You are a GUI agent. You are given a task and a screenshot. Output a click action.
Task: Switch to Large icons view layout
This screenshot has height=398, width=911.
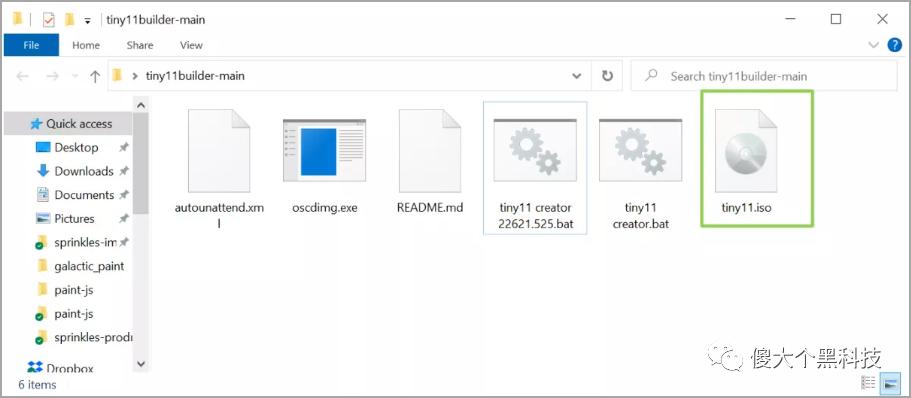890,382
